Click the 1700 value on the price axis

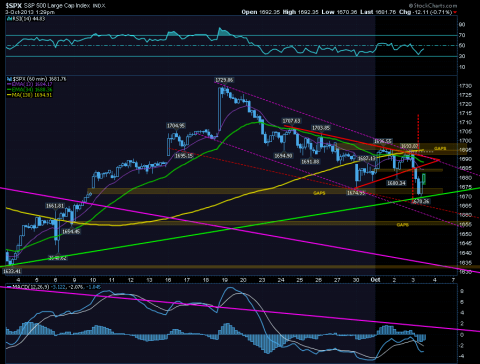465,141
